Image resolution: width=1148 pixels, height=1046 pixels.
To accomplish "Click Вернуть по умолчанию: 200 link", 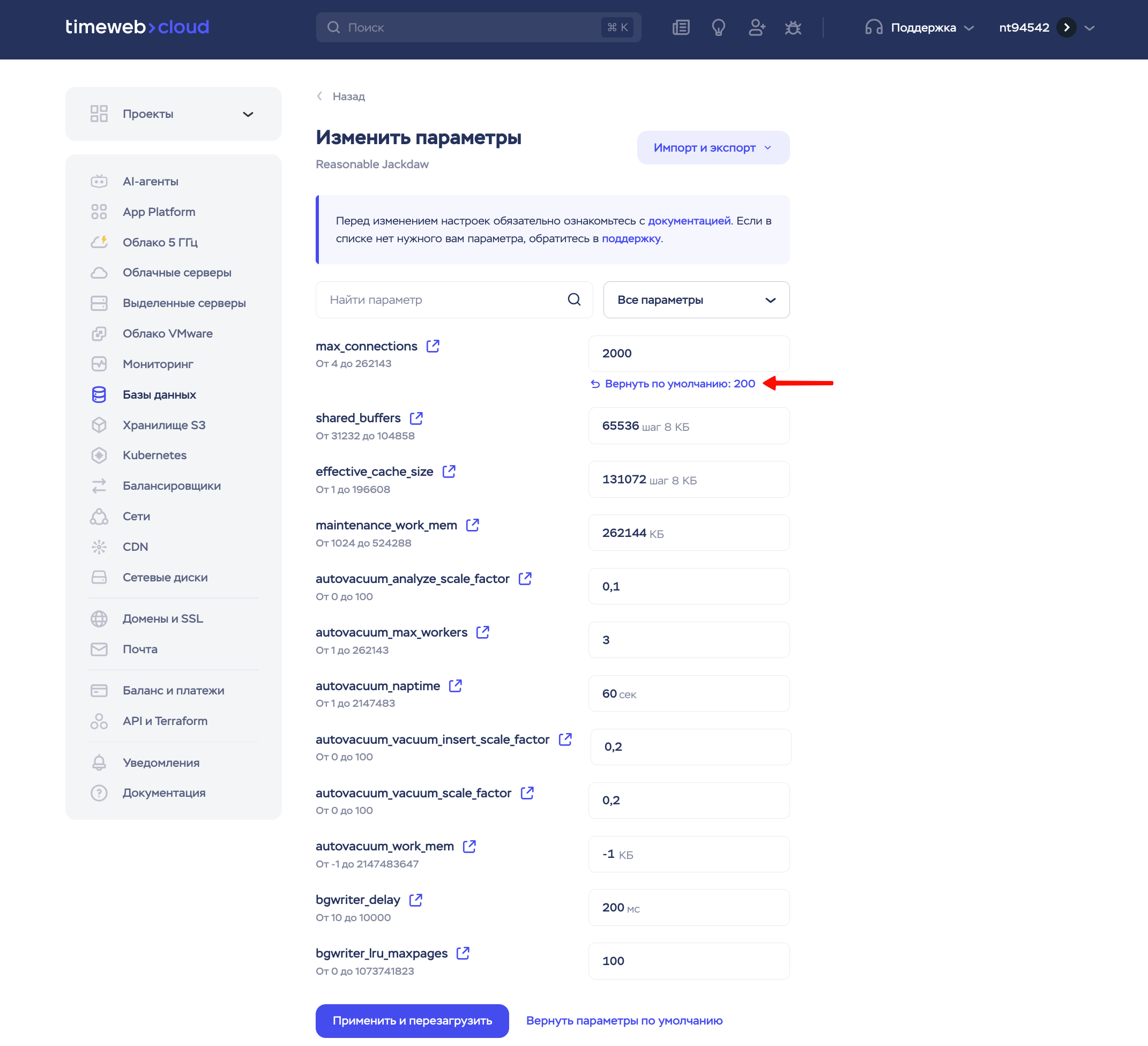I will 673,384.
